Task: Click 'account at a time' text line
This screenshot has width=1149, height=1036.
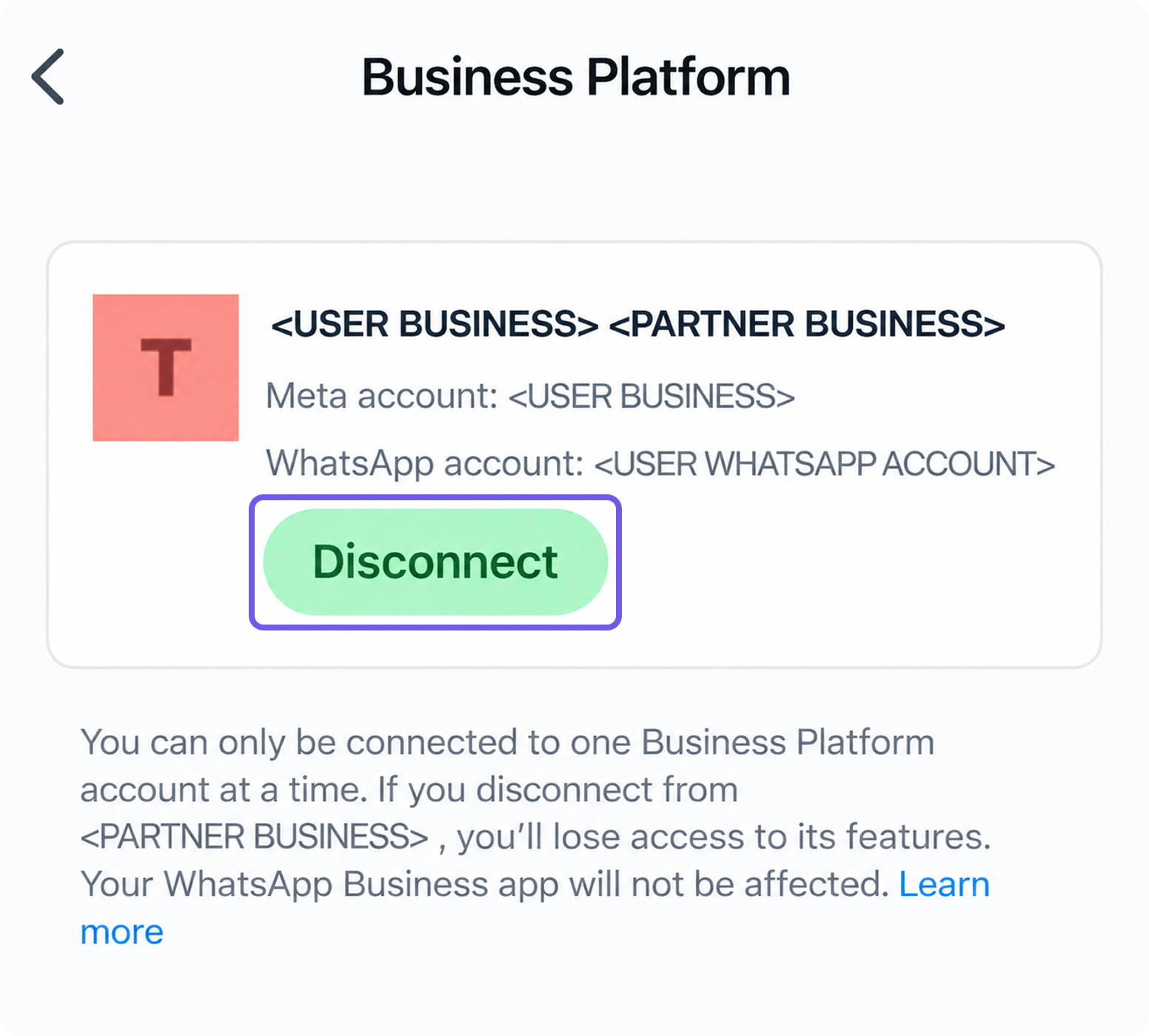Action: coord(224,790)
